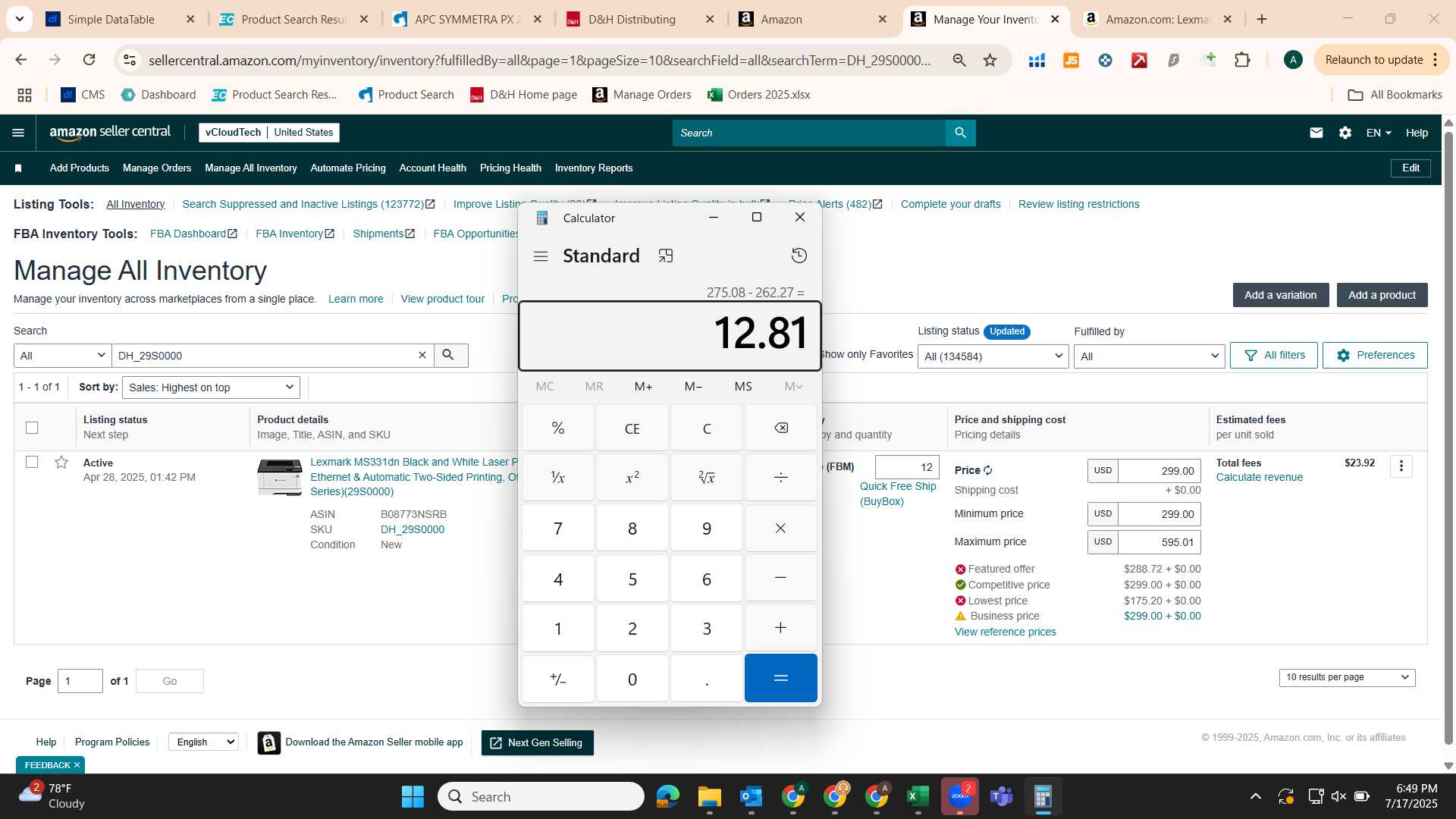Click the percent key in Calculator
1456x819 pixels.
pyautogui.click(x=557, y=428)
